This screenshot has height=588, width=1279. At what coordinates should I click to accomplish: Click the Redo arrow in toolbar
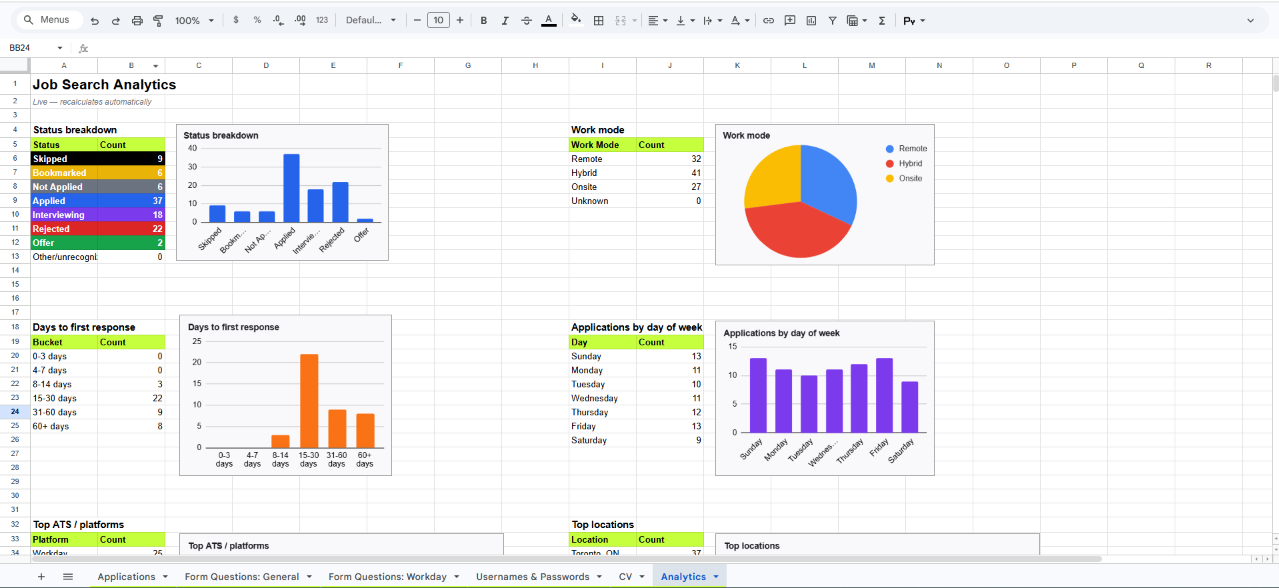click(x=115, y=20)
